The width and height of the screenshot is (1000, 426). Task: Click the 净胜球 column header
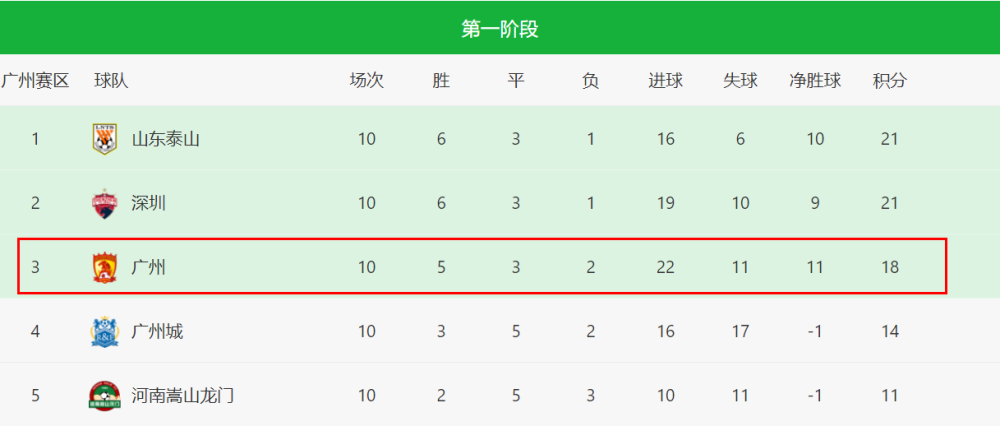click(815, 81)
